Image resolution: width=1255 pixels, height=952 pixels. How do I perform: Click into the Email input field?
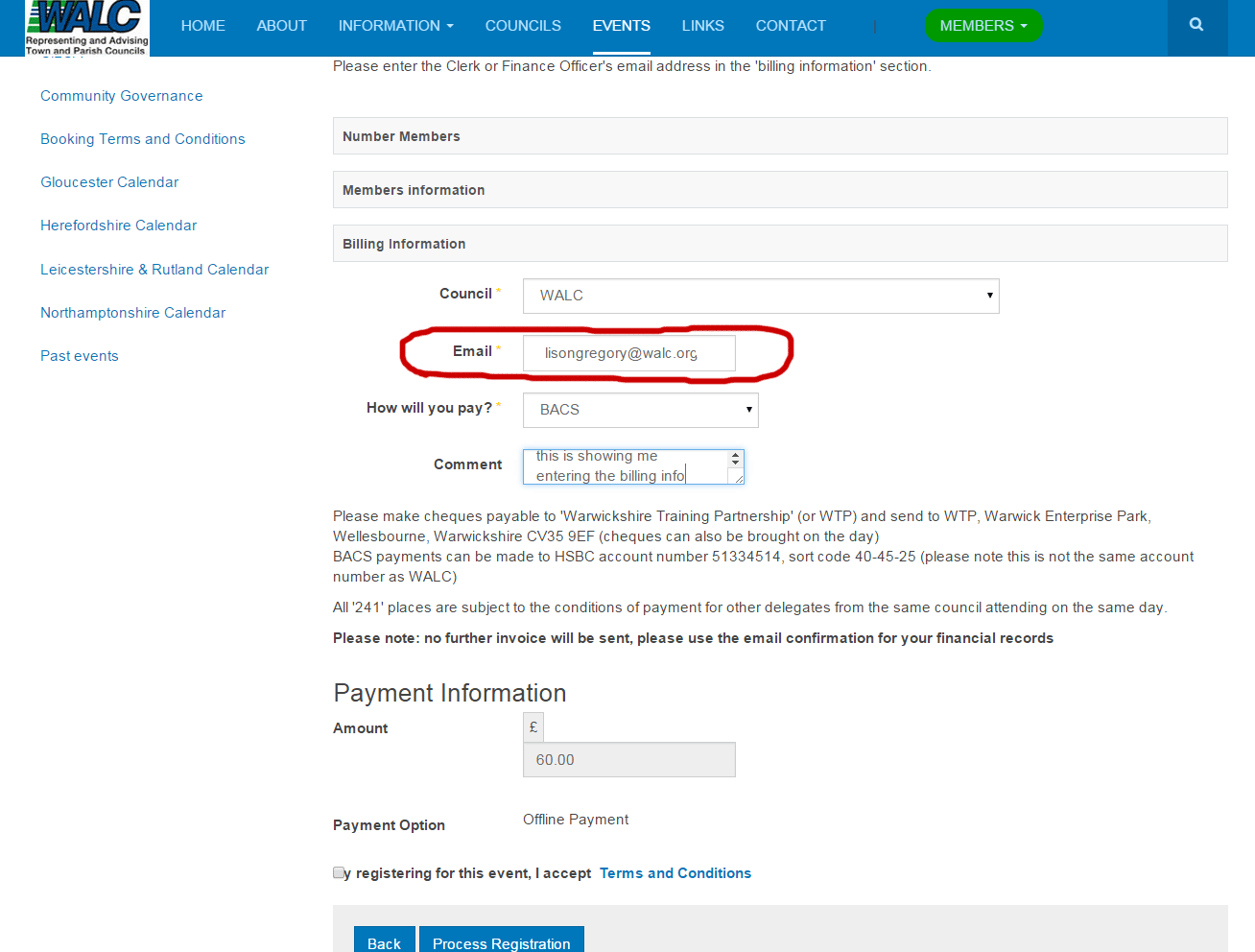[628, 353]
